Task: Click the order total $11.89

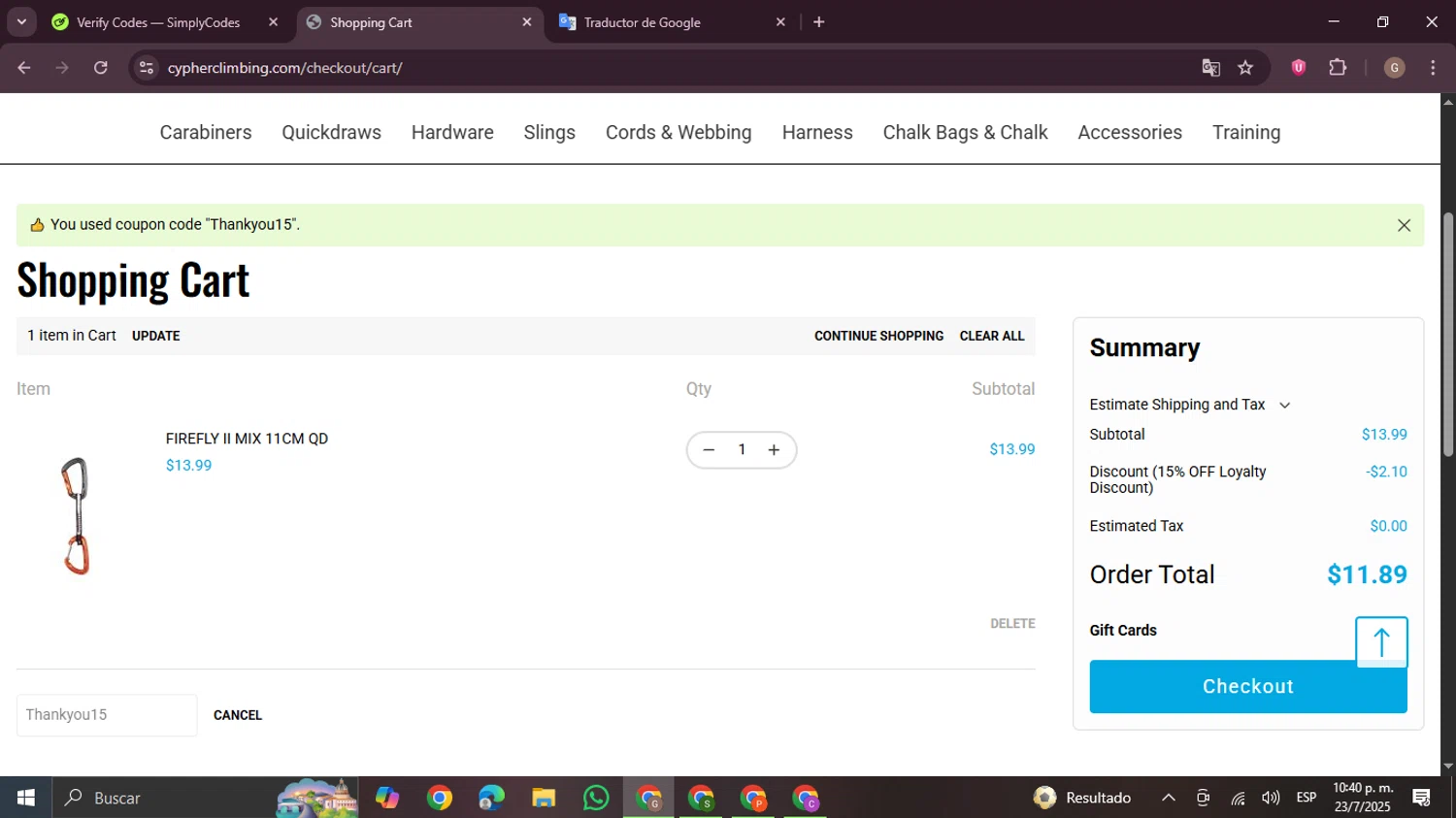Action: point(1367,574)
